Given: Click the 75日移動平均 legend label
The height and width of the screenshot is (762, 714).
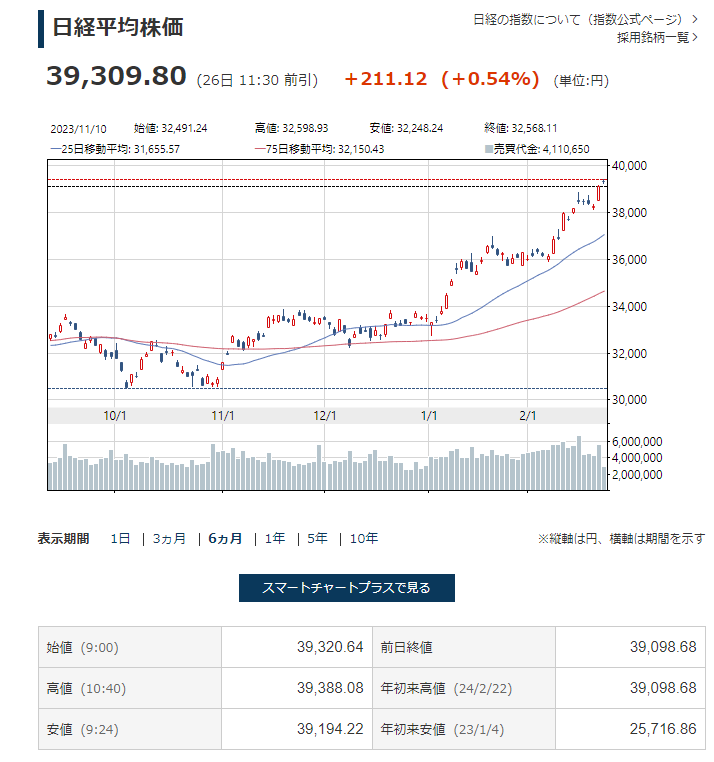Looking at the screenshot, I should coord(319,149).
